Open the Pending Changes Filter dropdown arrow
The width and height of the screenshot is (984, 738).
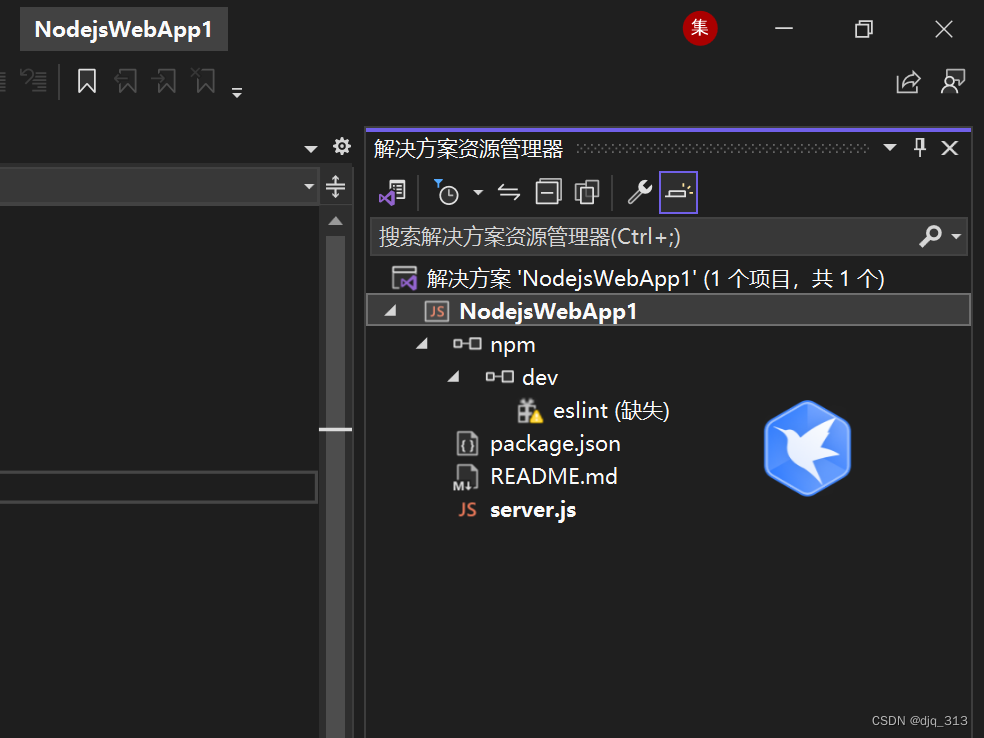478,192
